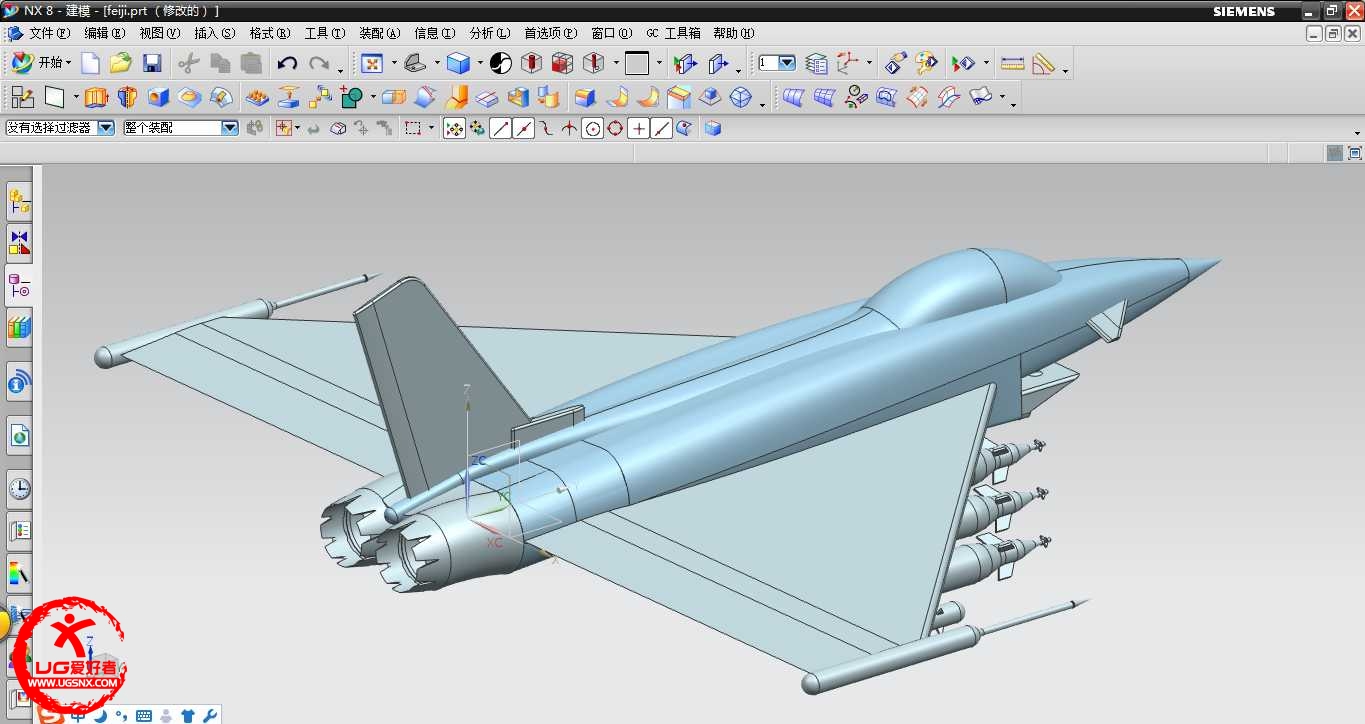Toggle the Enable Snap Points button
1365x724 pixels.
(454, 129)
